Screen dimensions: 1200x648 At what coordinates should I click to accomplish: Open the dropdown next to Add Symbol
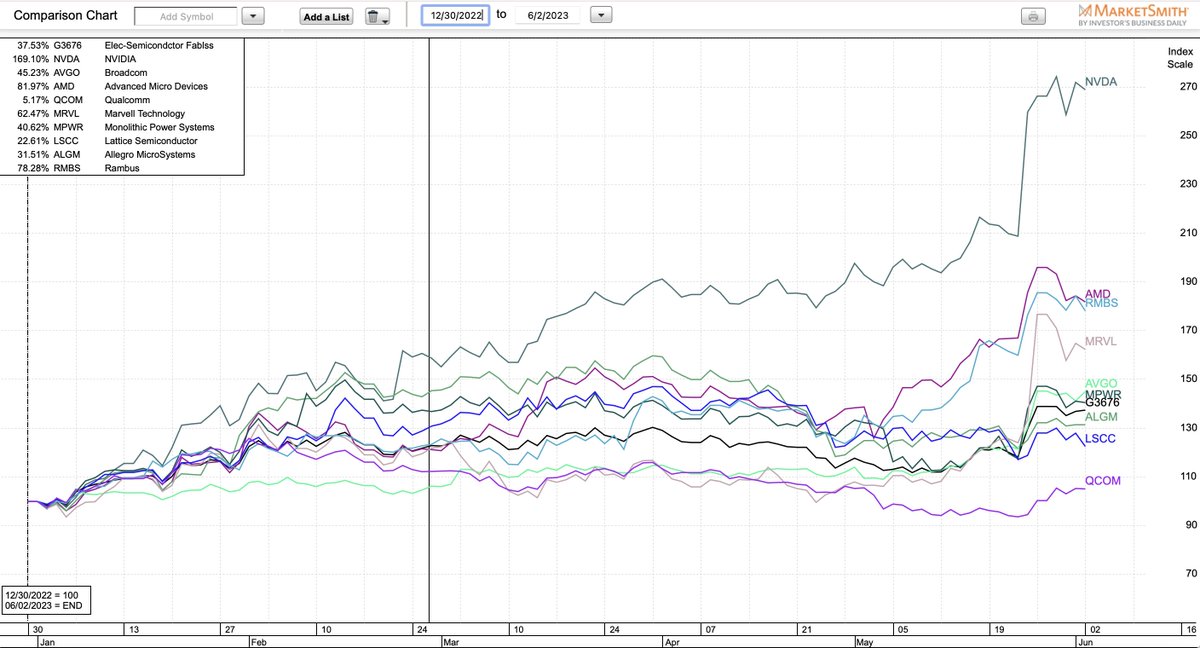254,16
